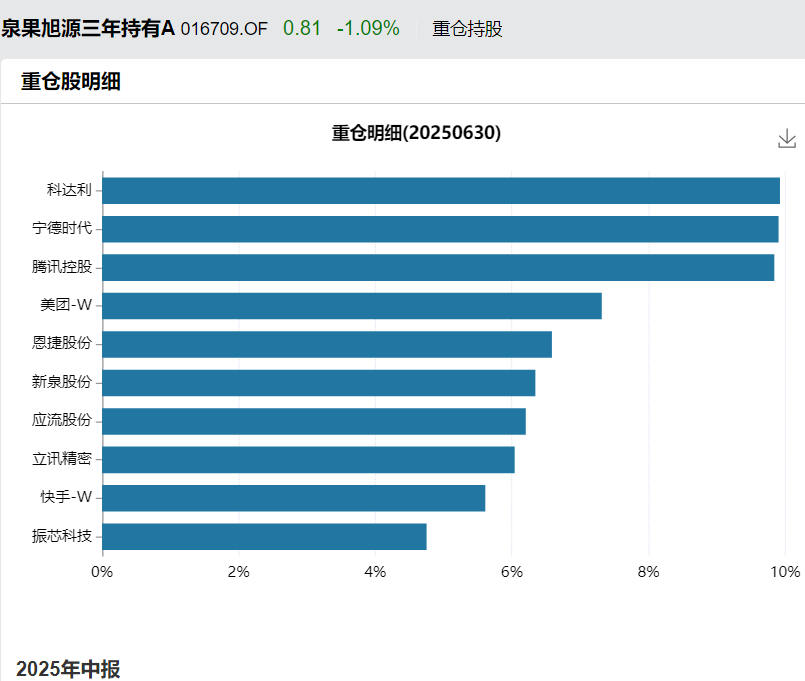Select the 新泉股份 holding bar
The height and width of the screenshot is (681, 805).
tap(319, 383)
